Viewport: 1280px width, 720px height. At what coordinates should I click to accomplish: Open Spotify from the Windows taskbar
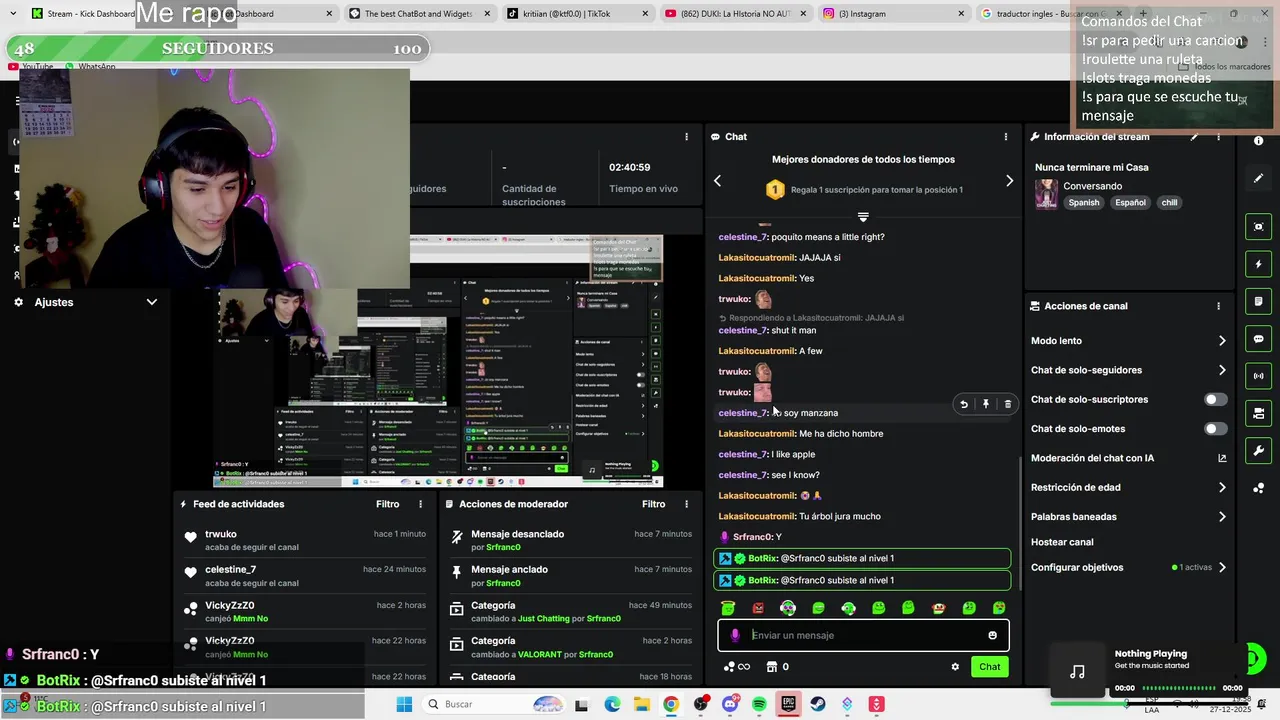[x=759, y=705]
